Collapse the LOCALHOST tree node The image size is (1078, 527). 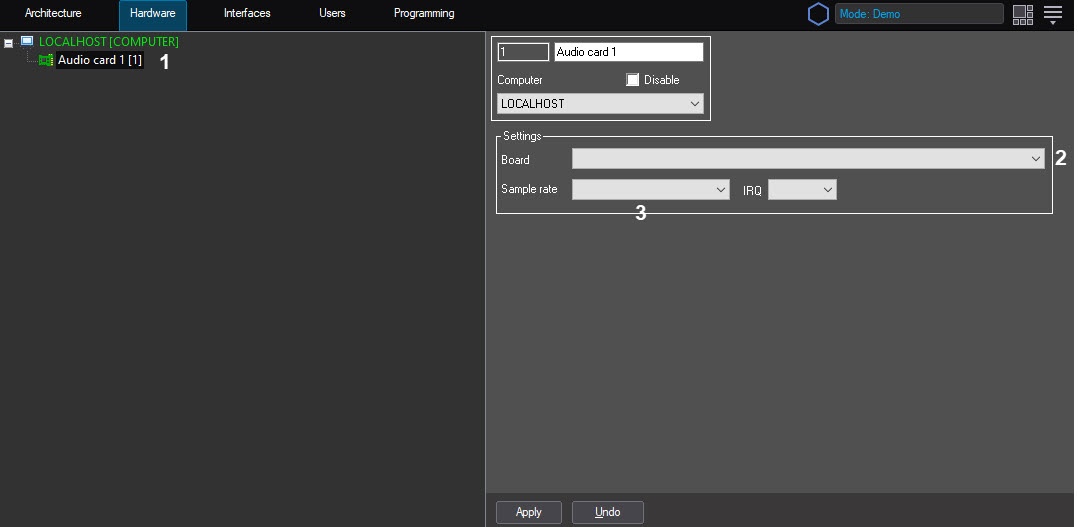[x=8, y=43]
